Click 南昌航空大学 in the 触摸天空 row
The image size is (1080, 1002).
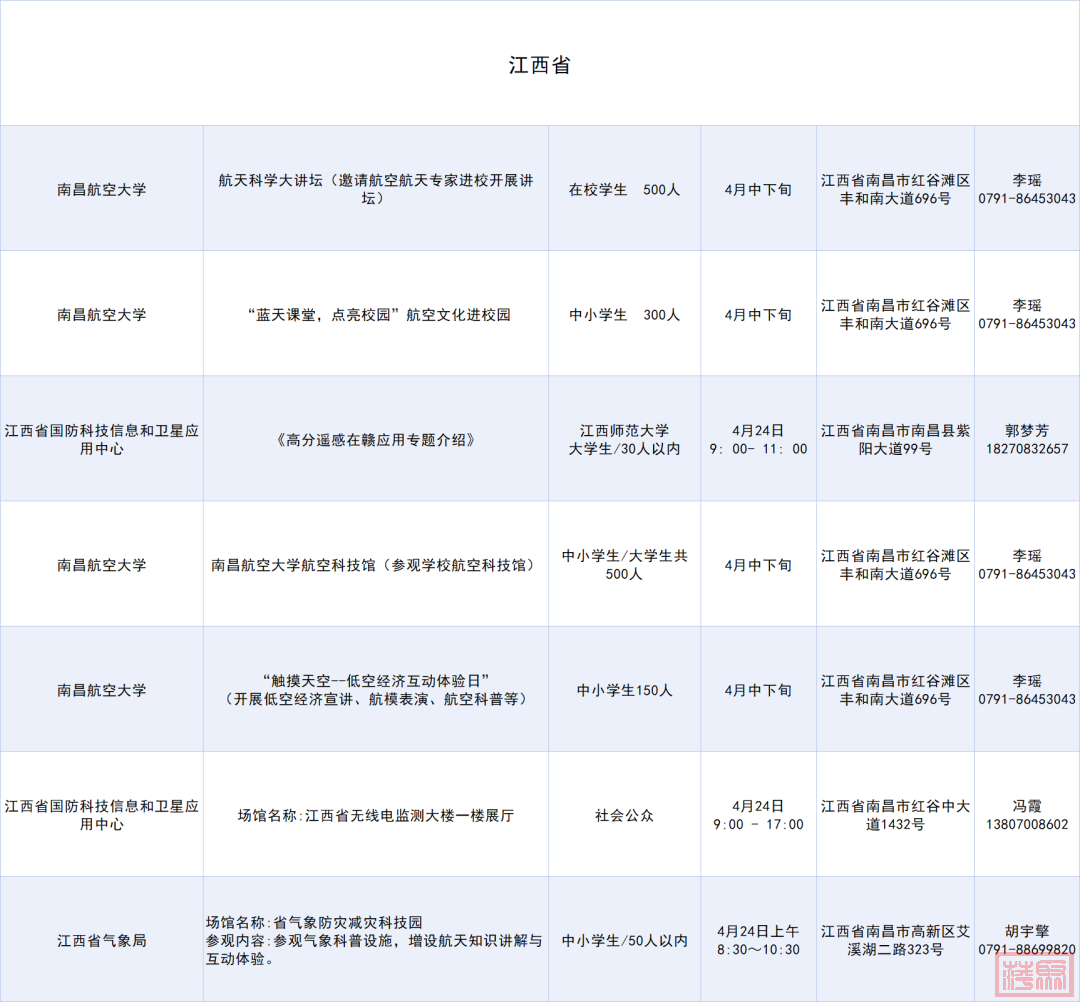102,690
